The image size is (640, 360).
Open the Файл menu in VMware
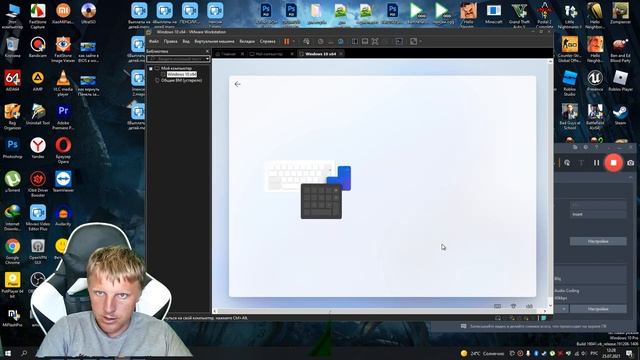[x=154, y=41]
